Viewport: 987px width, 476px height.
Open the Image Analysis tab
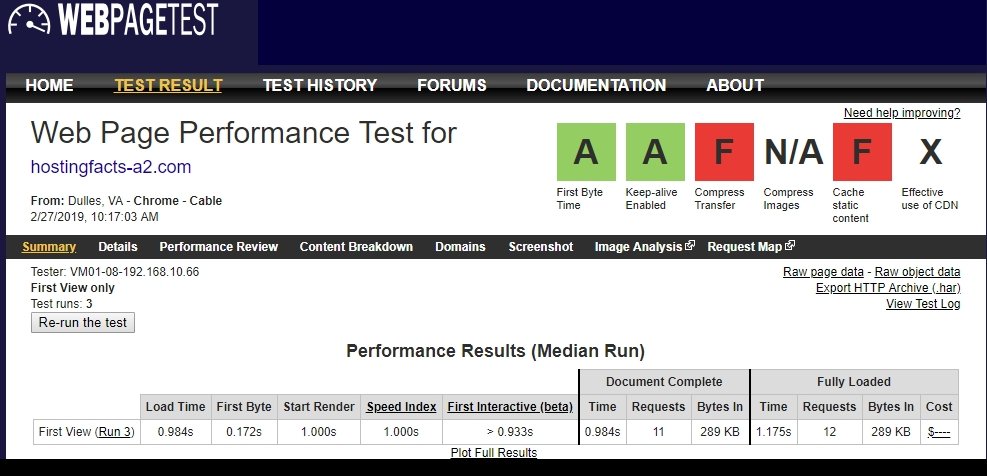coord(638,247)
